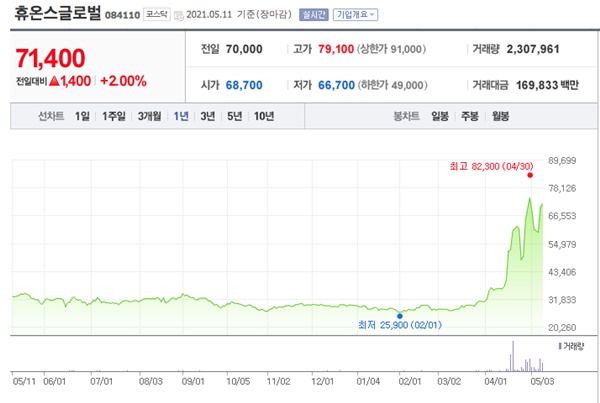The height and width of the screenshot is (403, 600).
Task: Select the 1일 line chart period
Action: (x=82, y=116)
